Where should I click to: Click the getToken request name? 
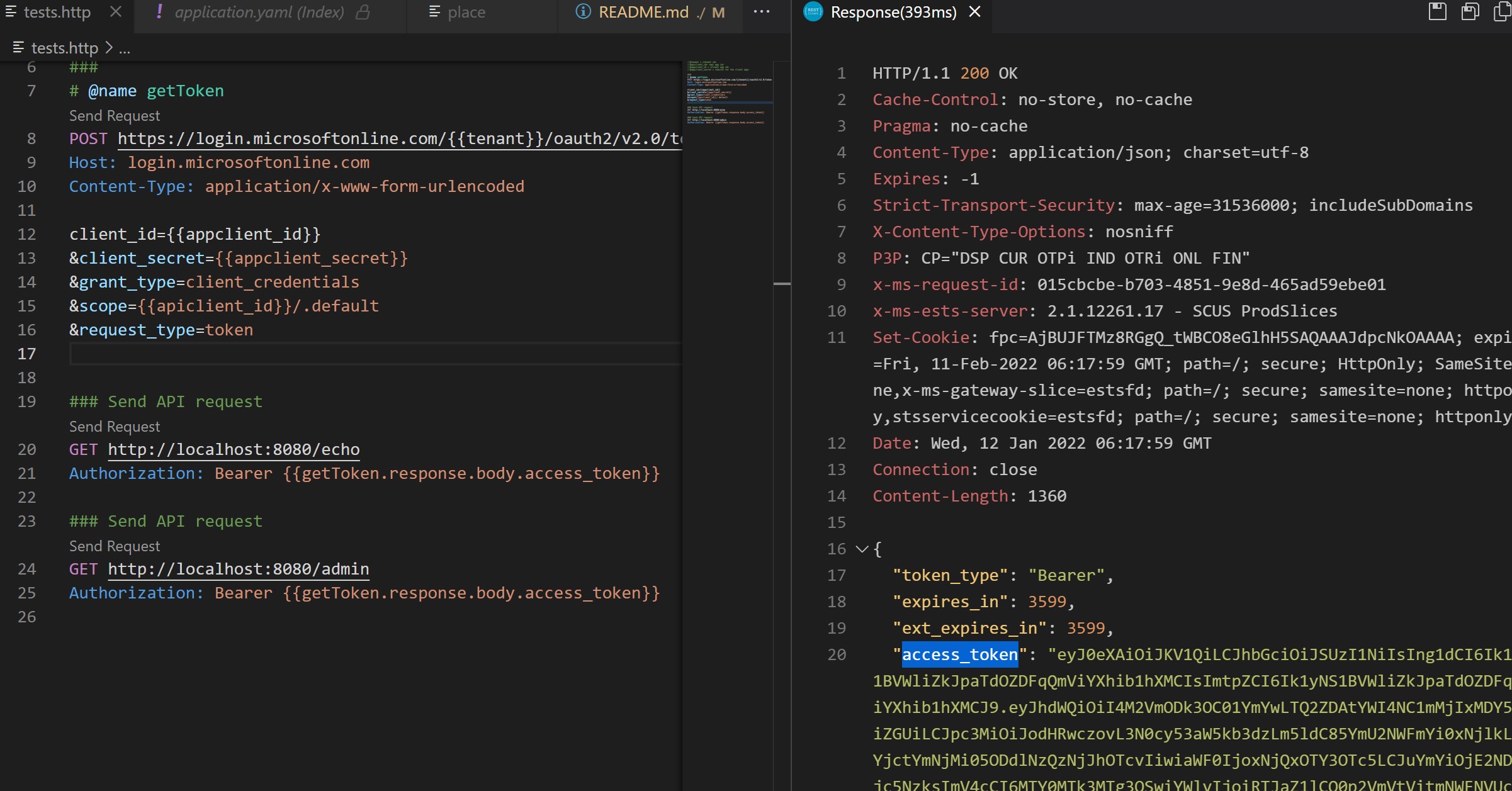[x=185, y=91]
